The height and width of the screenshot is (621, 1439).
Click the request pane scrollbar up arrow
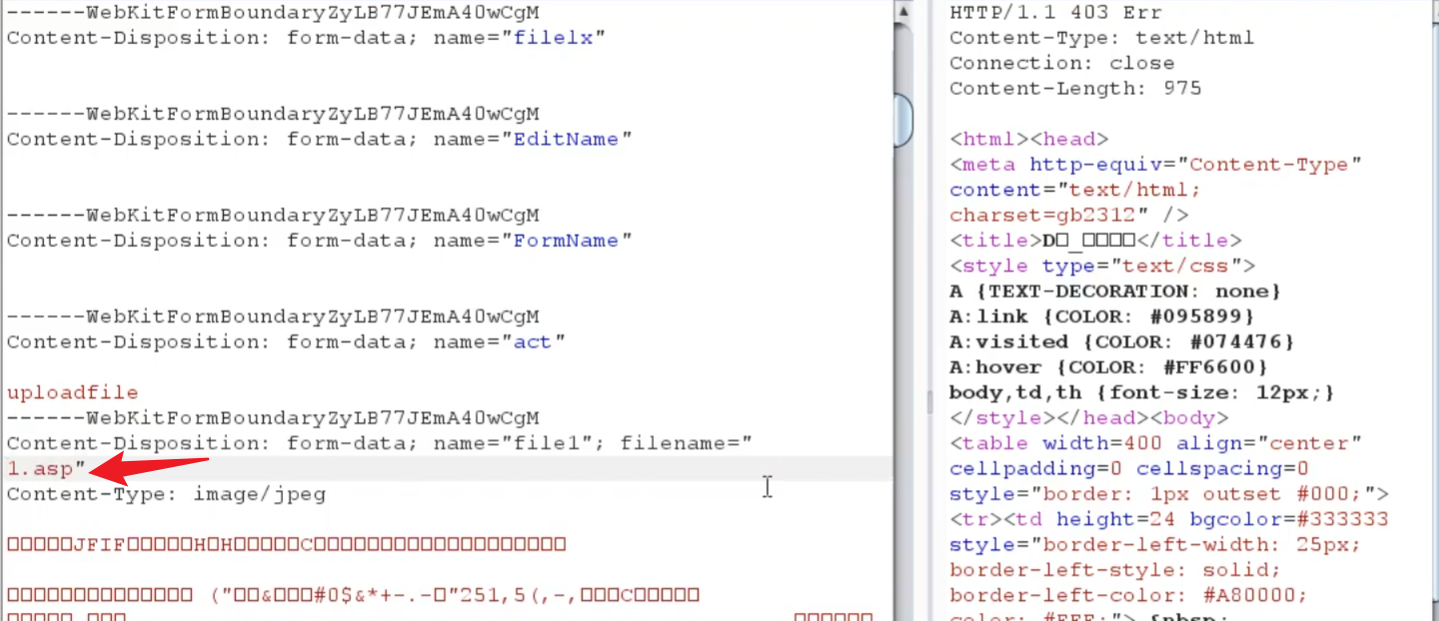904,13
